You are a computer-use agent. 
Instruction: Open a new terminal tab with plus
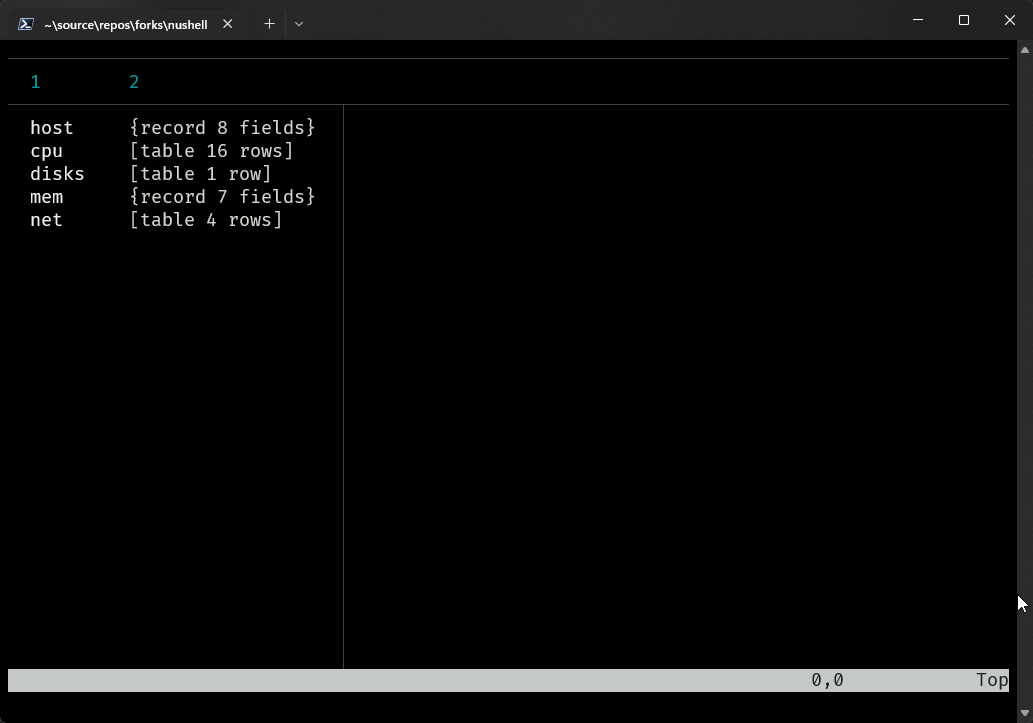pos(269,24)
